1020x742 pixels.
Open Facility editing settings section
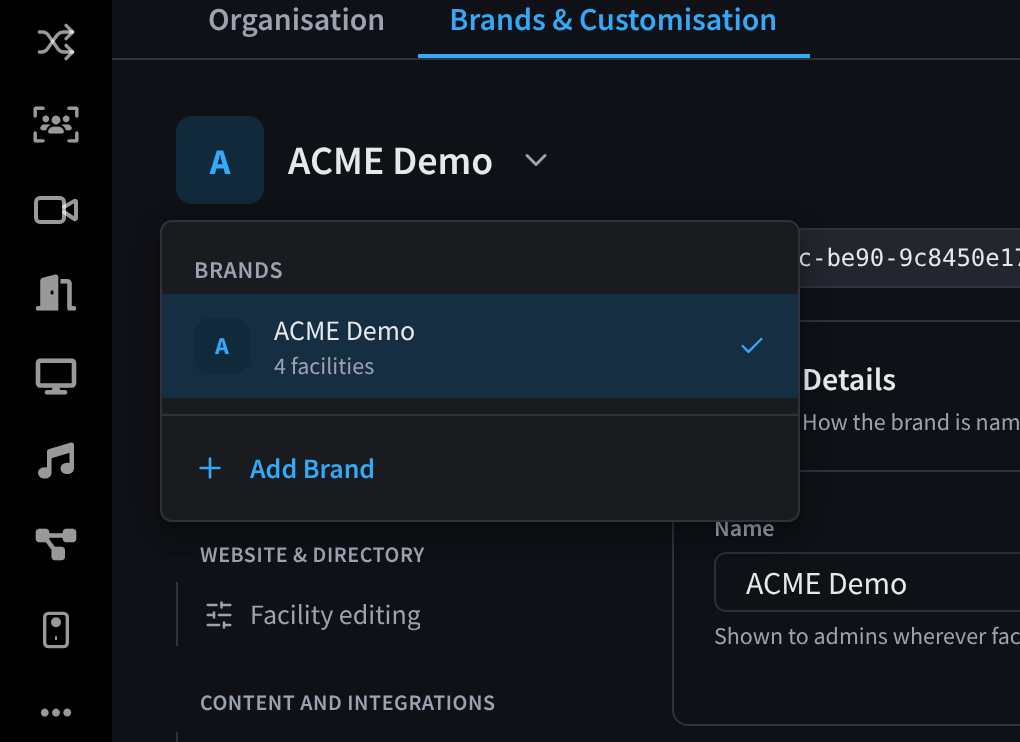pyautogui.click(x=335, y=615)
